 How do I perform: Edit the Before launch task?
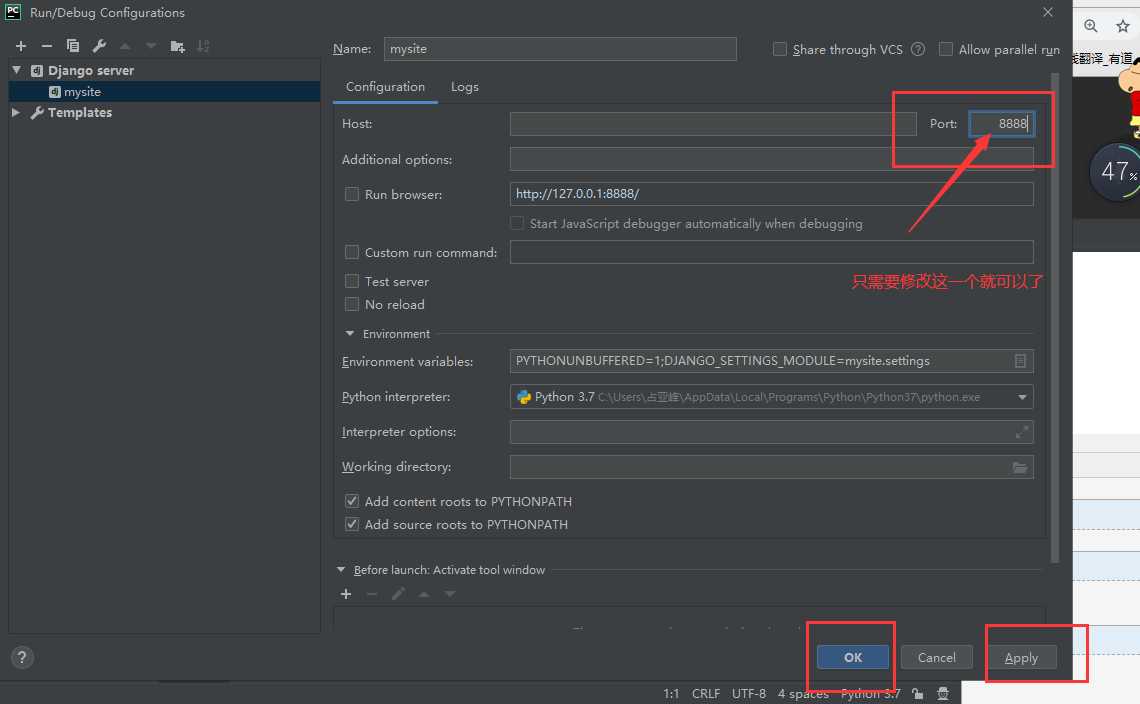(398, 594)
